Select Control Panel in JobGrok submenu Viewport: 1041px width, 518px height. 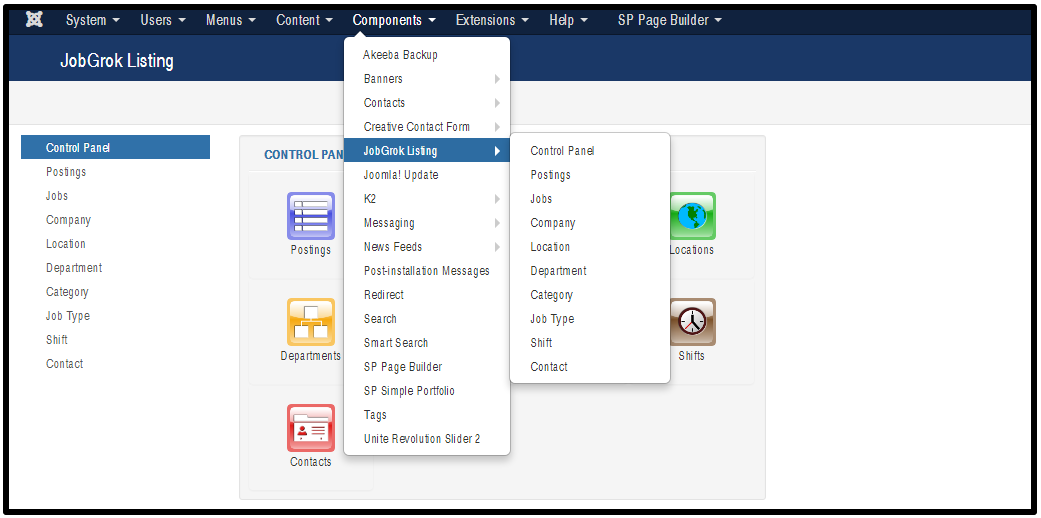[x=590, y=151]
